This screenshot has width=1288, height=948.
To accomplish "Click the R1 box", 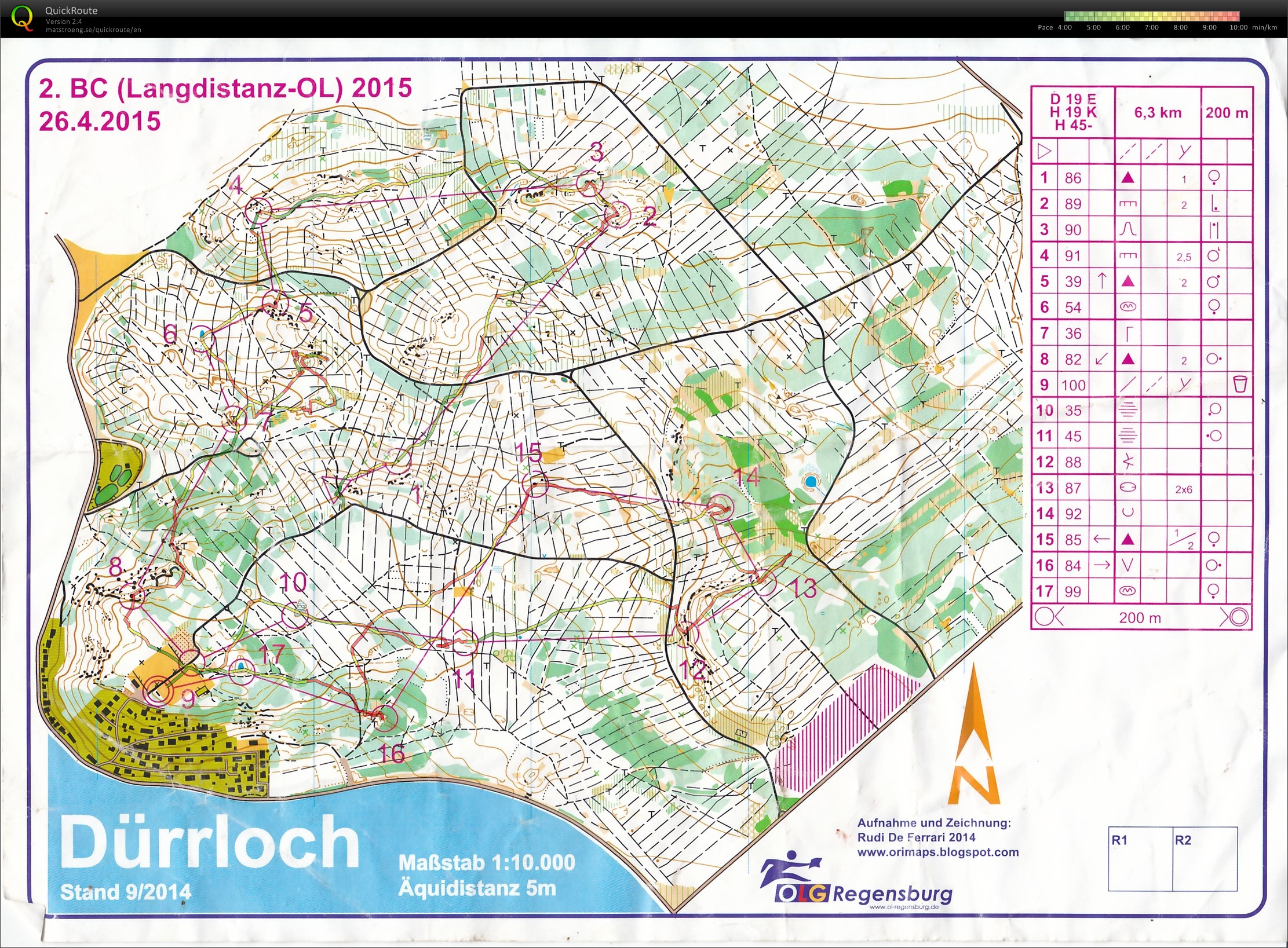I will 1140,858.
